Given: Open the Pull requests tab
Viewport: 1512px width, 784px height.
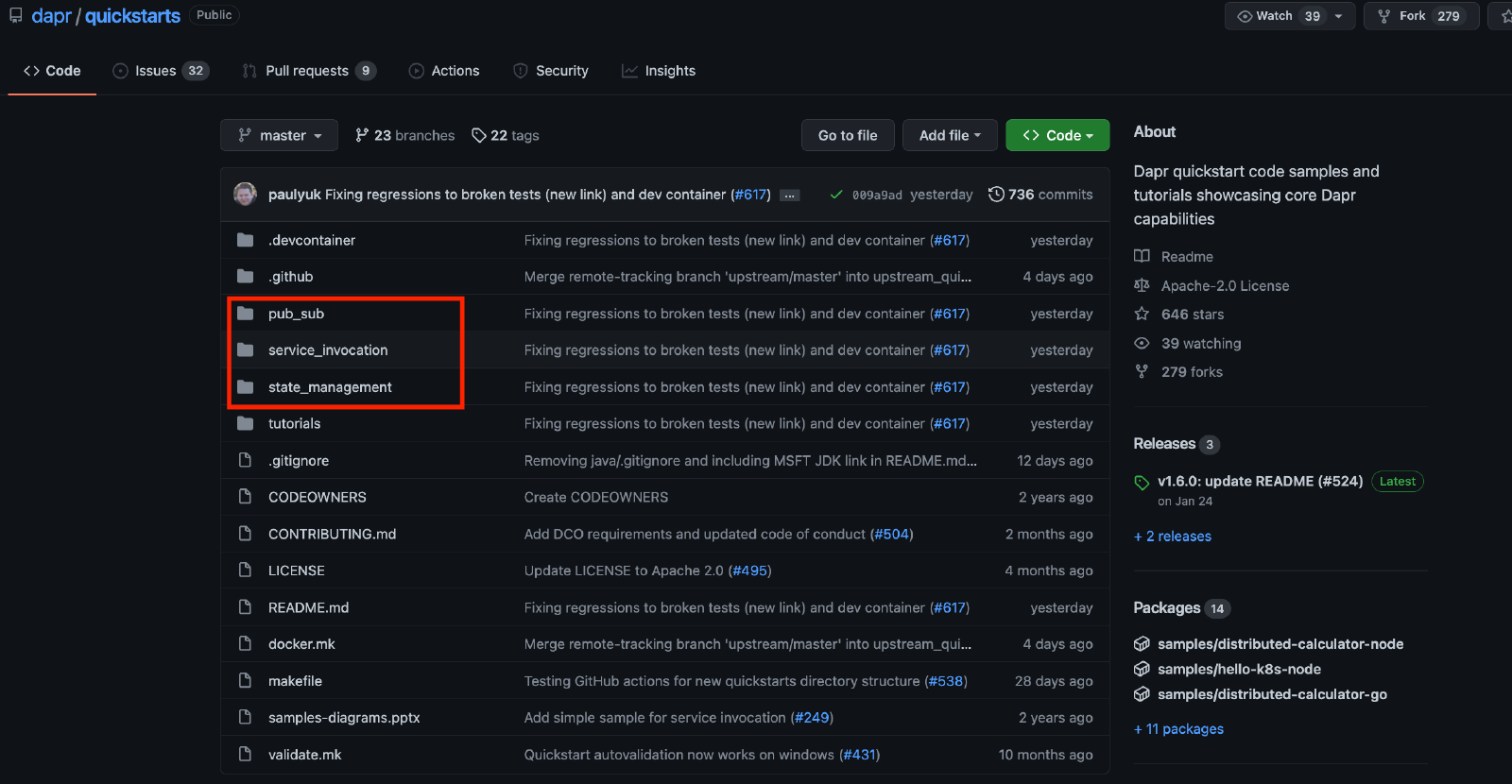Looking at the screenshot, I should point(309,71).
